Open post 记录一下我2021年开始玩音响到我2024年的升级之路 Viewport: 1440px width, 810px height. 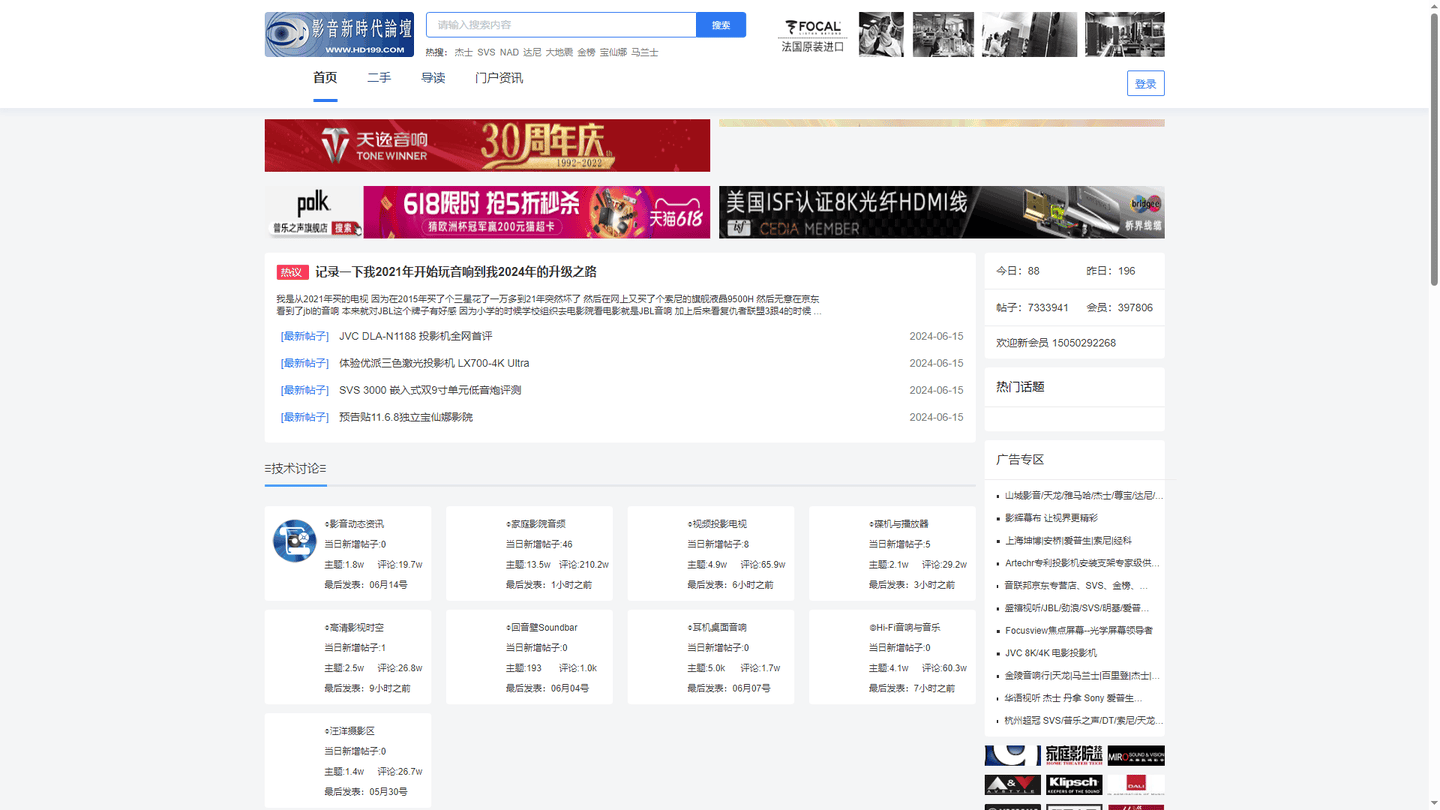point(456,272)
